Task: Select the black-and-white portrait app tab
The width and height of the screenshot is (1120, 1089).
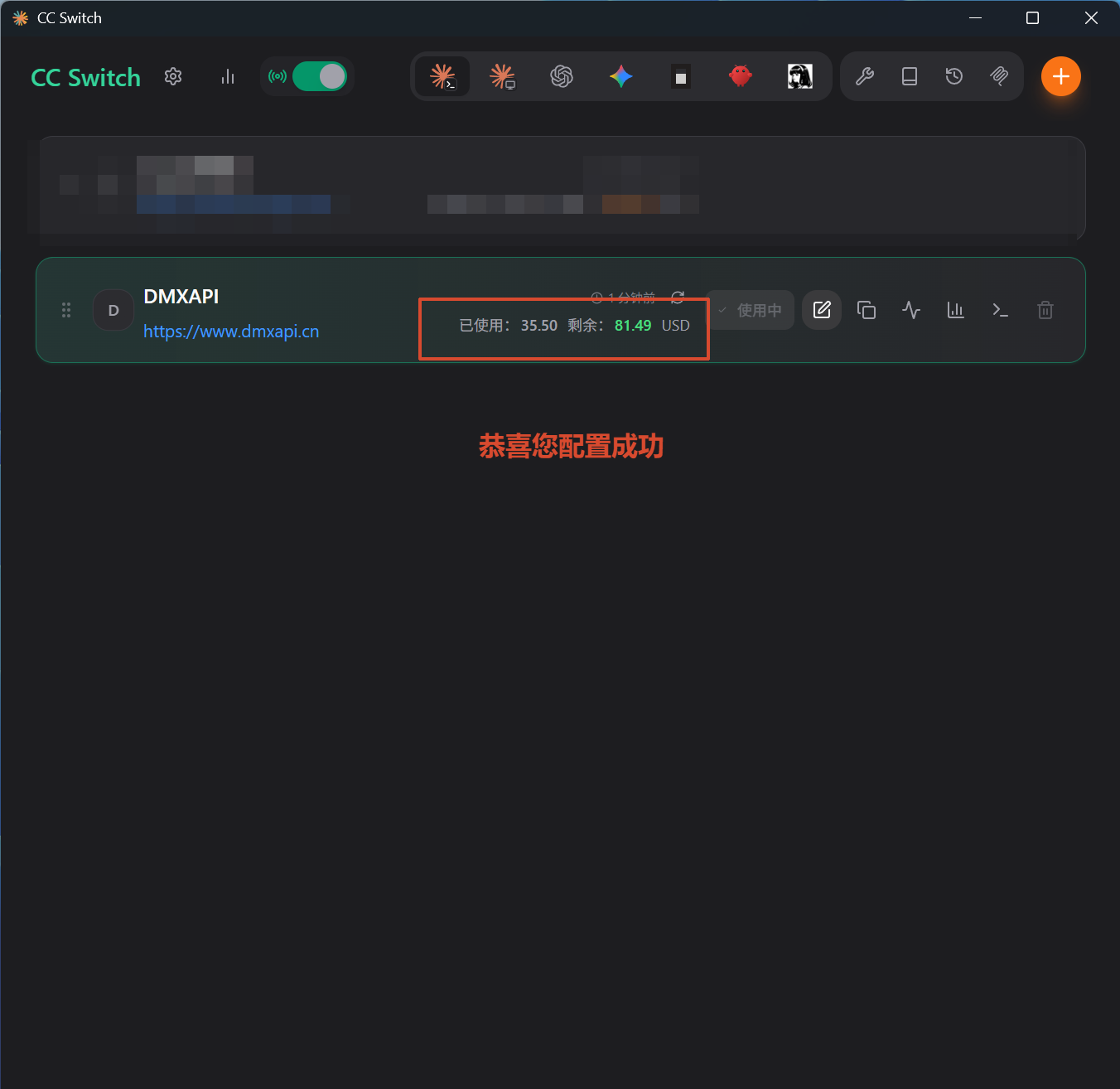Action: (x=799, y=76)
